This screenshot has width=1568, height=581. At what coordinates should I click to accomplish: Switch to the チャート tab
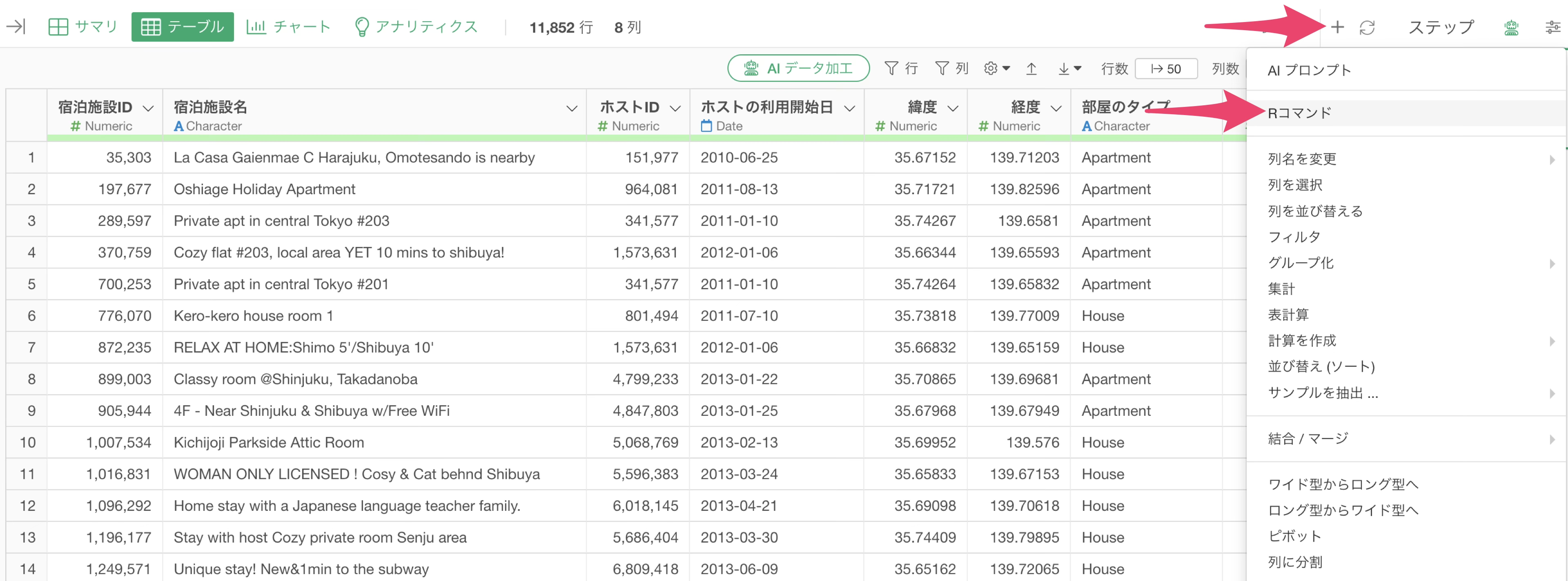click(289, 27)
